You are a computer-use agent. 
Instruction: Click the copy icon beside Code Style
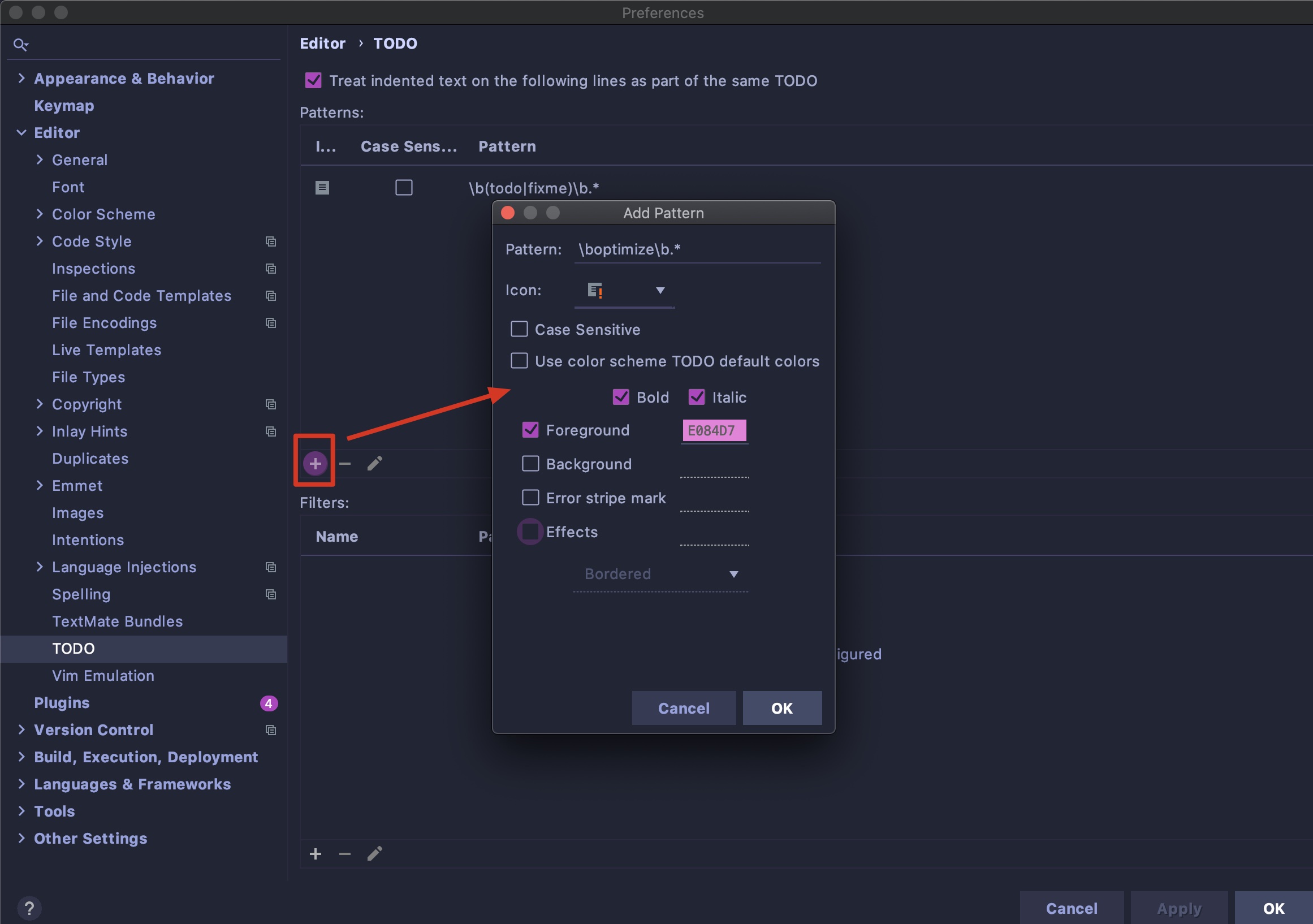pyautogui.click(x=271, y=241)
